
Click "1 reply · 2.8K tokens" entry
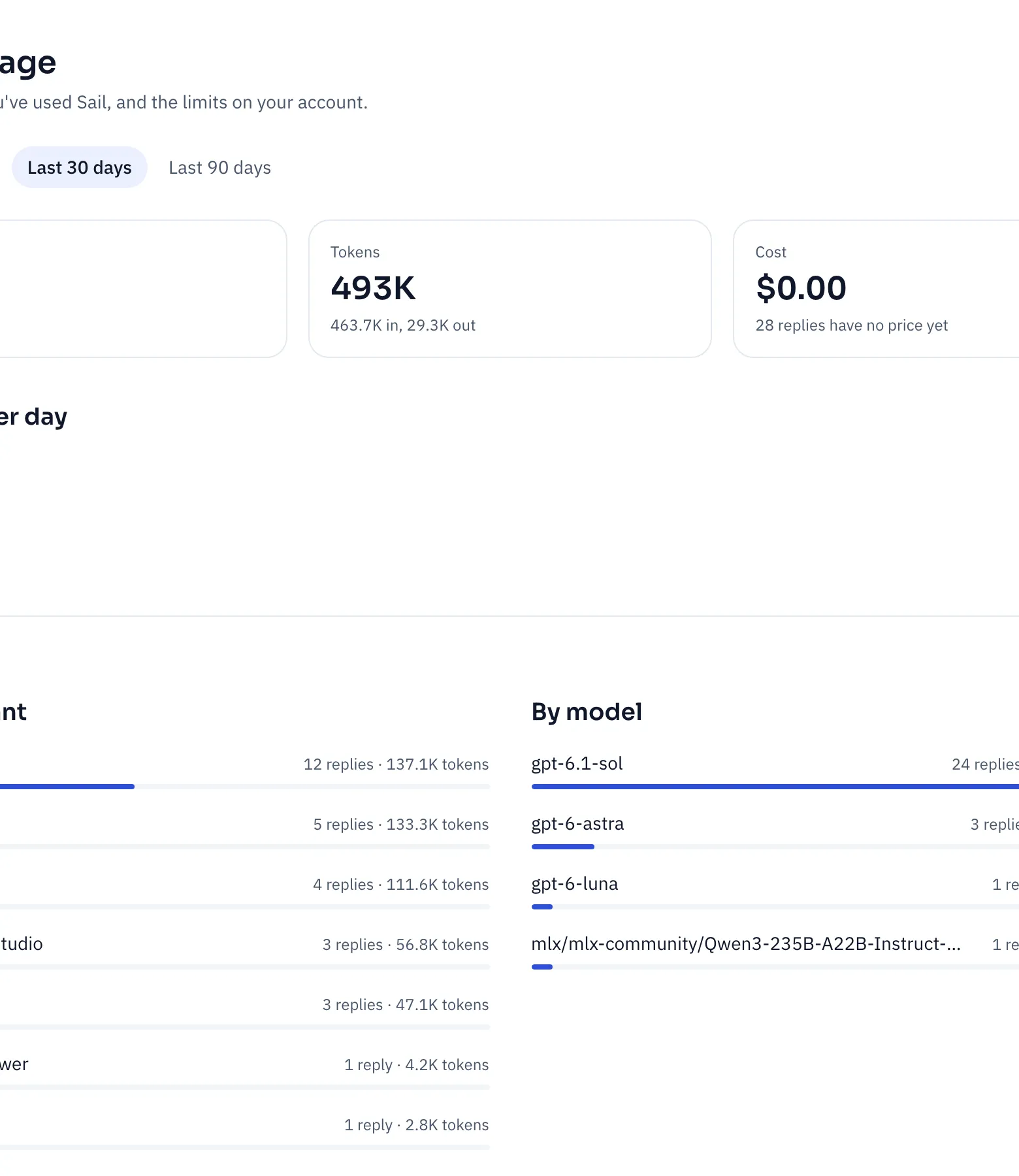coord(417,1125)
